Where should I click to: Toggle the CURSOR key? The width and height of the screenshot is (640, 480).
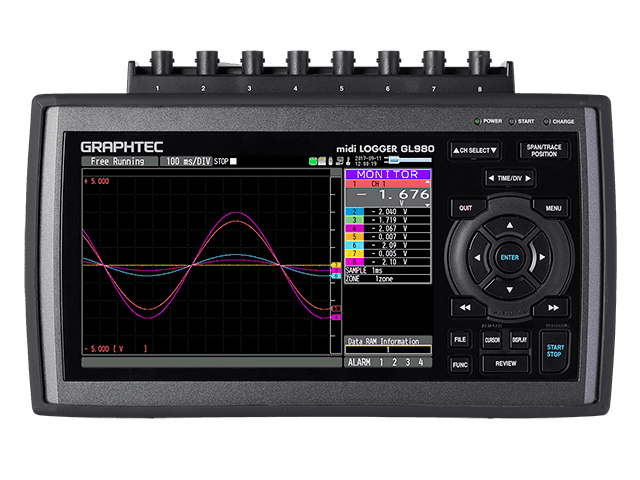point(492,340)
